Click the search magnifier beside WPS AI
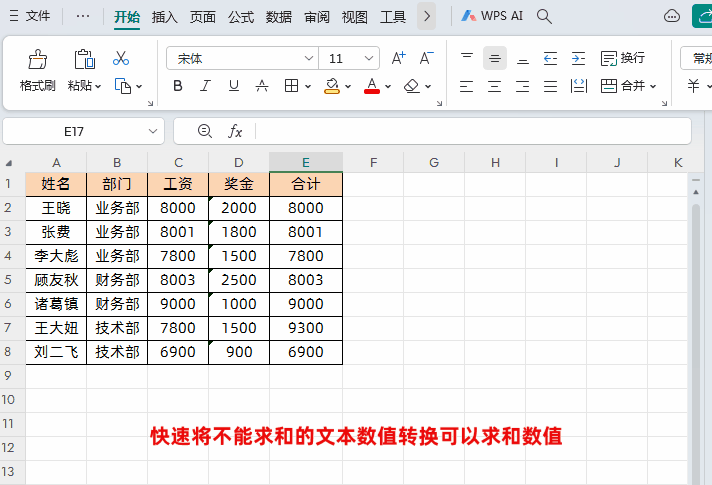Screen dimensions: 712x485 point(544,16)
